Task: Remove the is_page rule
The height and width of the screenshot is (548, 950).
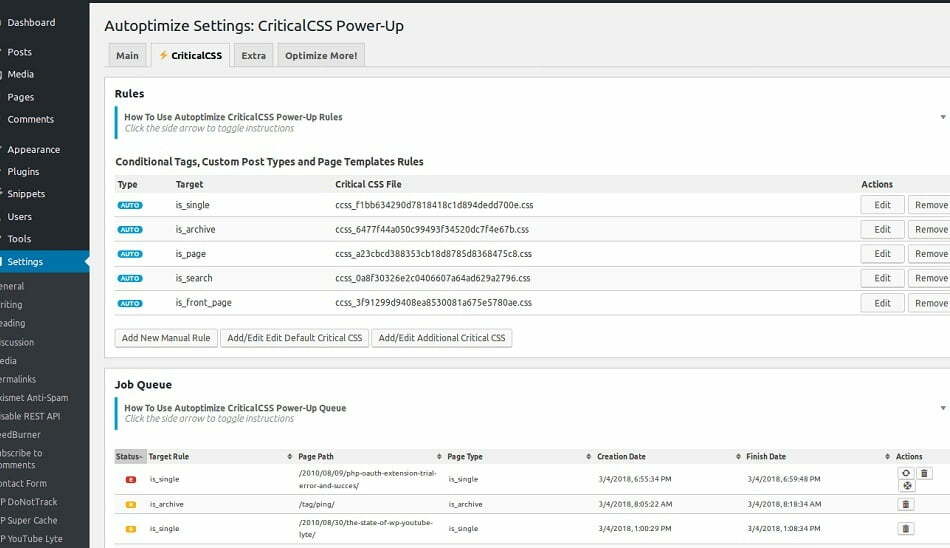Action: click(x=929, y=253)
